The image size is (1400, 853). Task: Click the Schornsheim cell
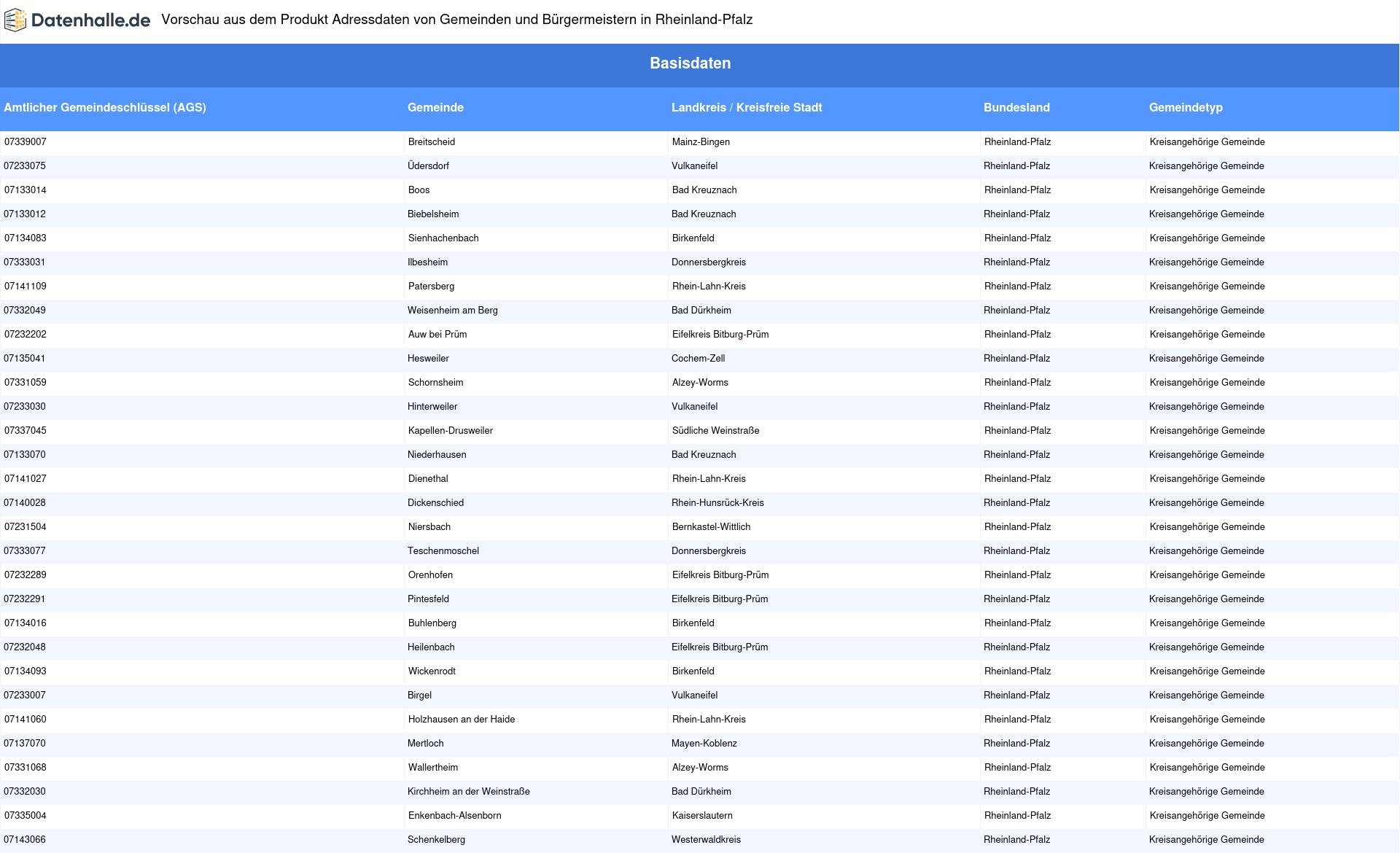[536, 383]
